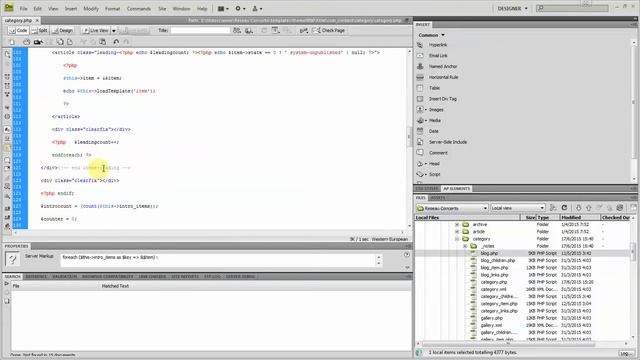Screen dimensions: 640x360
Task: Open the Common category dropdown in the Insert panel
Action: click(431, 35)
